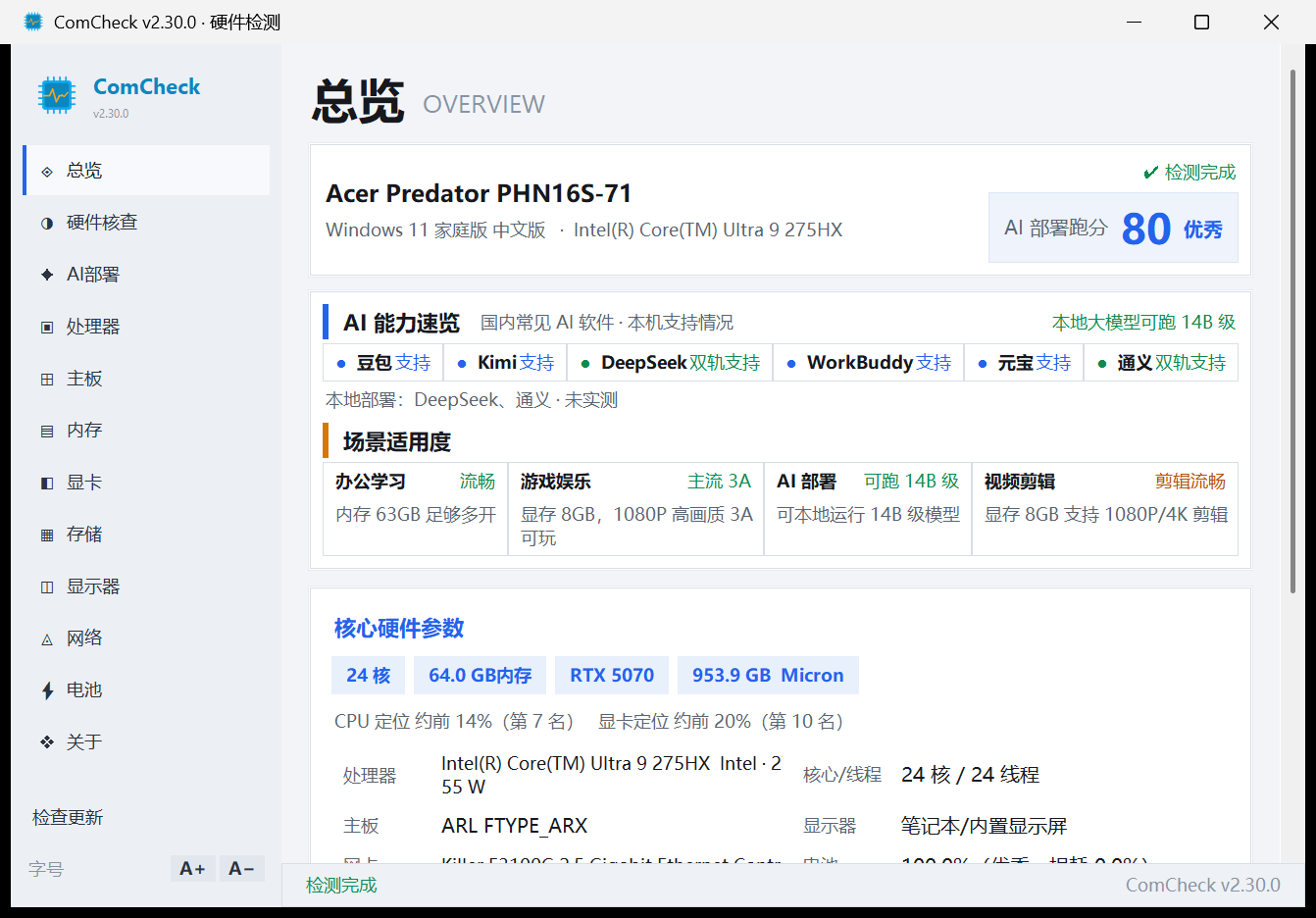Click the 24 核 / 24 线程 value

tap(970, 775)
